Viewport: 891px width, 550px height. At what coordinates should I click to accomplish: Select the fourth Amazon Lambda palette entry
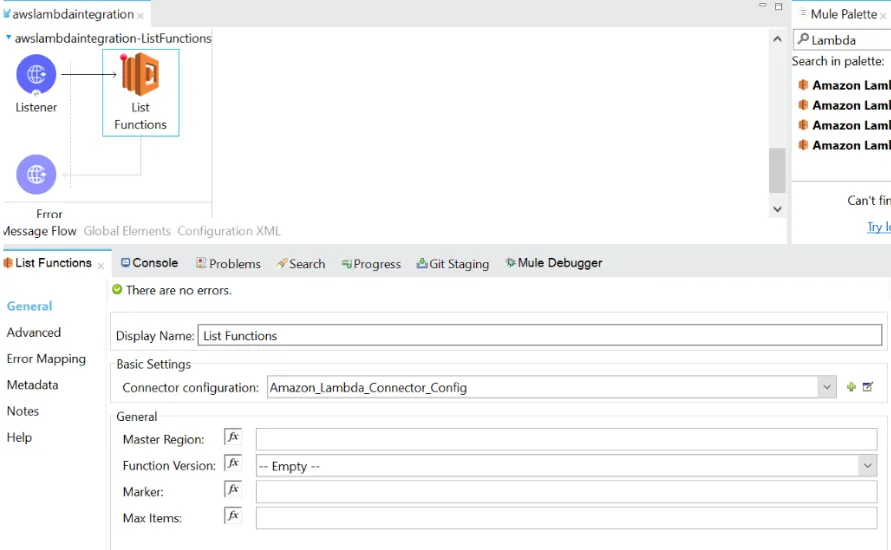[844, 145]
